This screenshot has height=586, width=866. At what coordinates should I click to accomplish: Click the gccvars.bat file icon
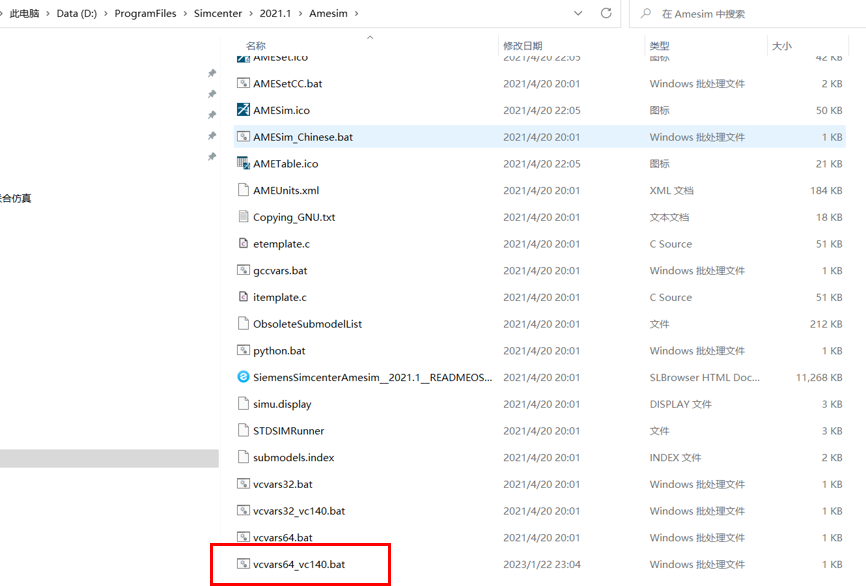pyautogui.click(x=243, y=270)
